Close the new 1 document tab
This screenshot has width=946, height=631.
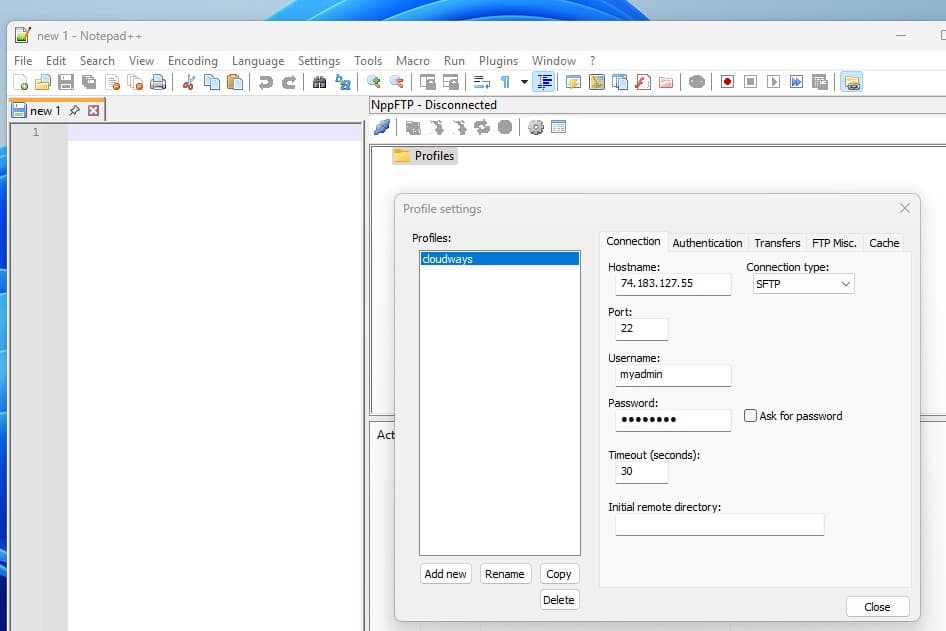point(94,110)
